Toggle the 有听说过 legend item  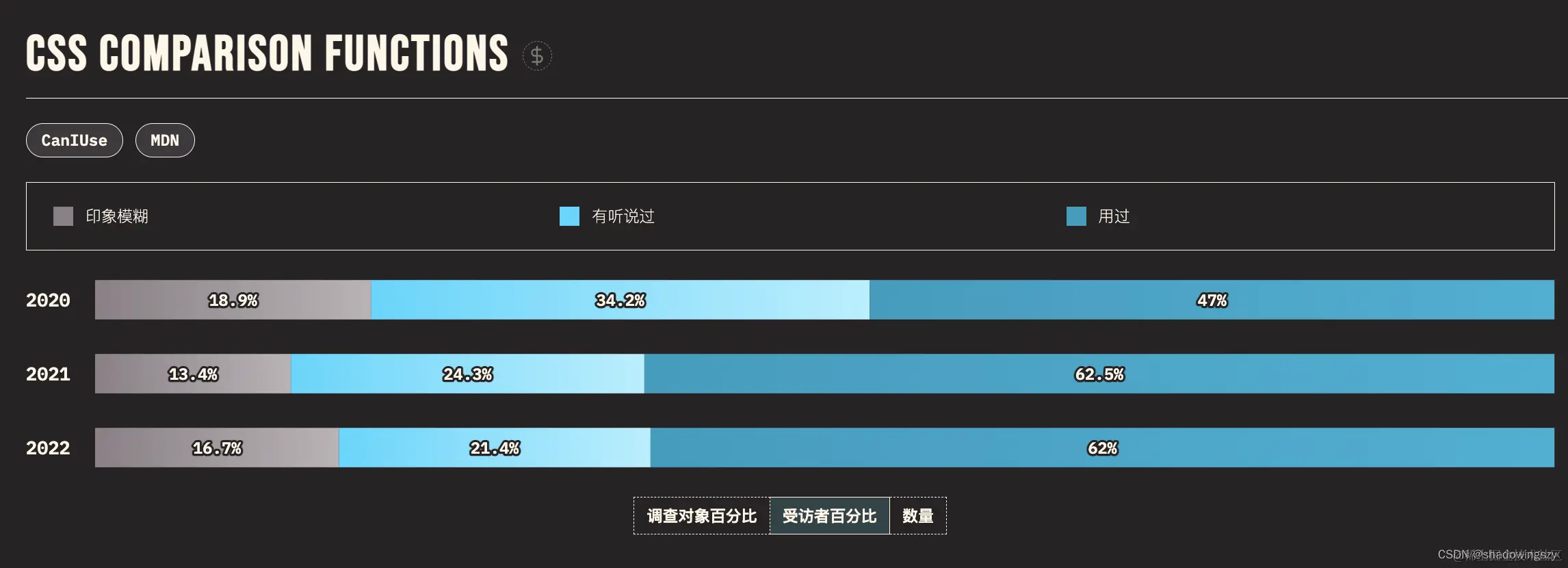tap(623, 216)
